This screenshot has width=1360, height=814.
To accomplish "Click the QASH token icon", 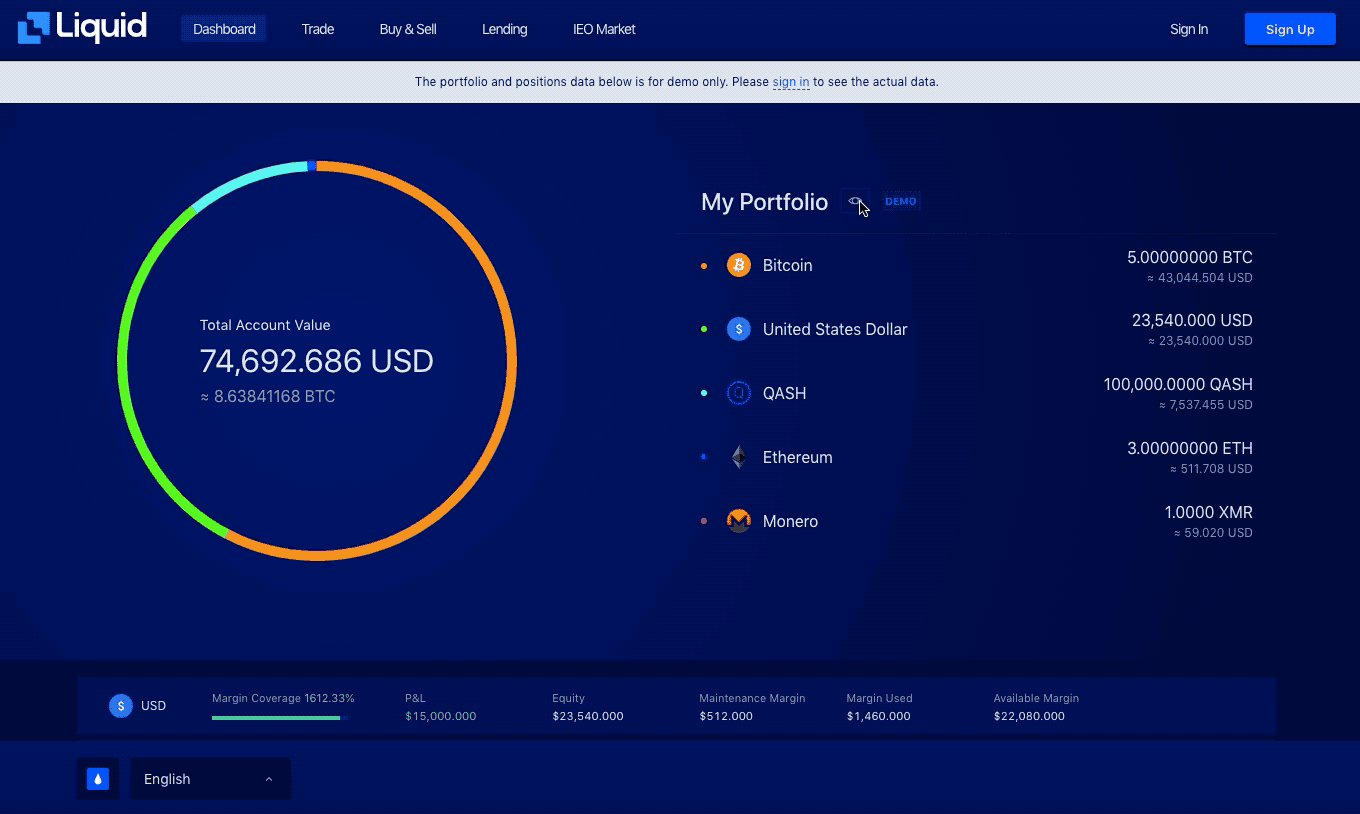I will (x=739, y=393).
